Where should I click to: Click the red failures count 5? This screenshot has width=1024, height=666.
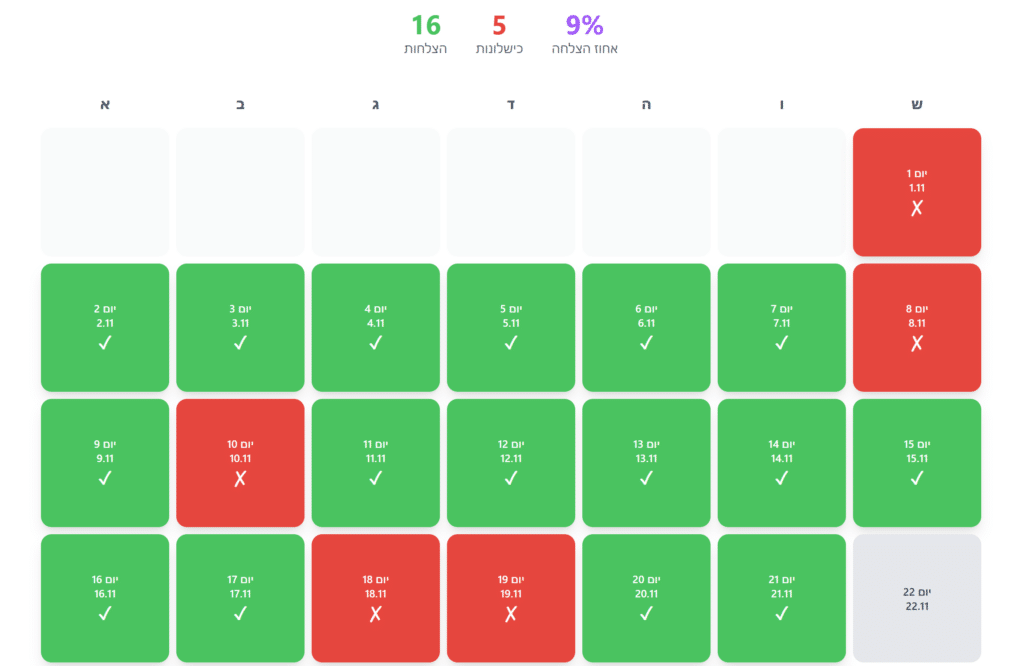point(499,25)
